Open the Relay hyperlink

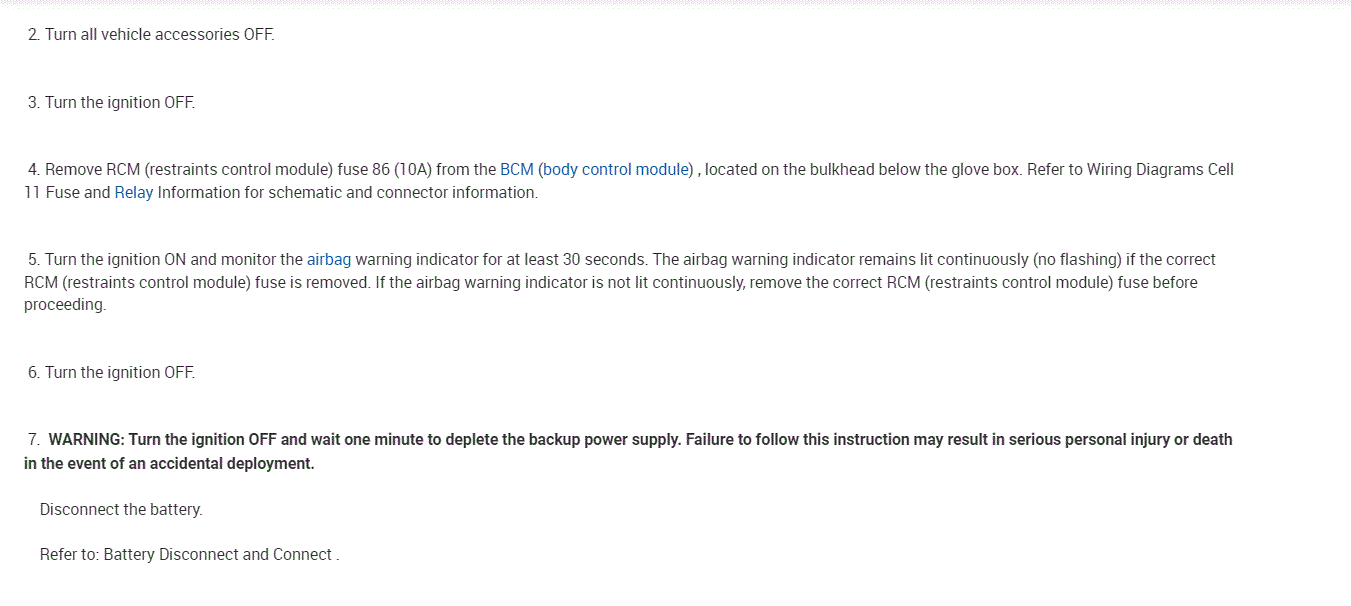tap(134, 193)
